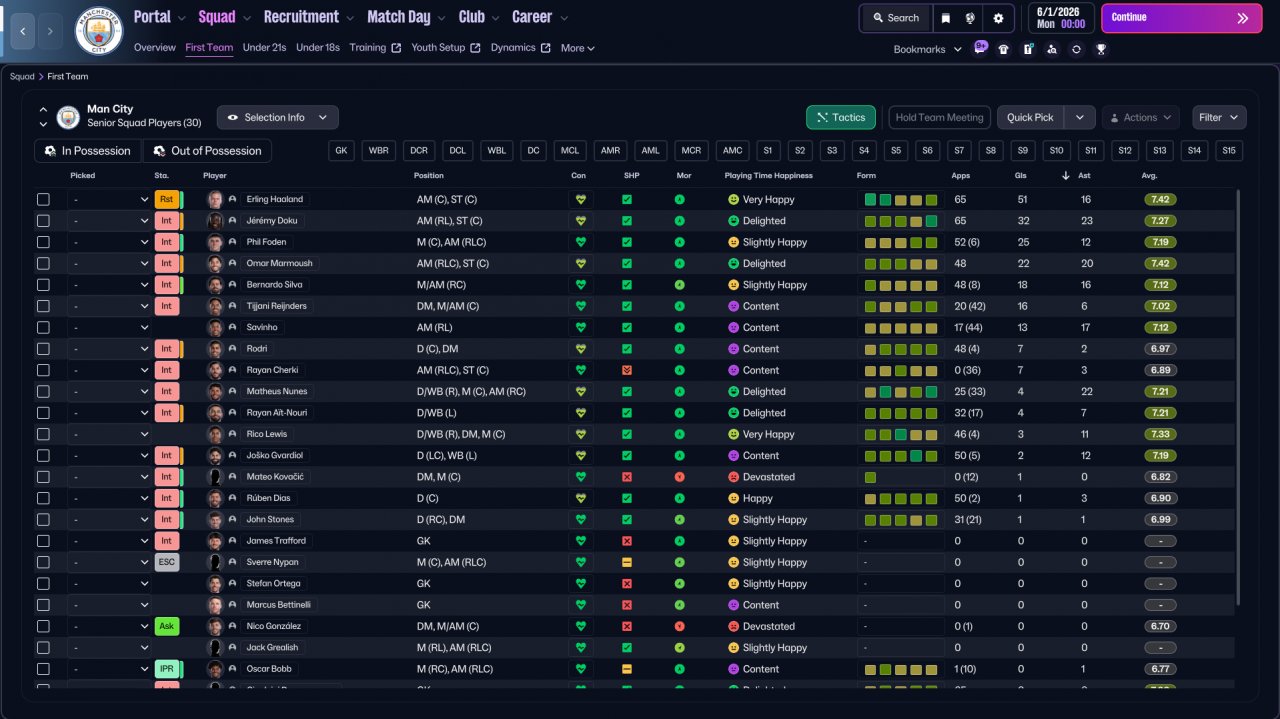
Task: Check the box for Rodri's row
Action: pyautogui.click(x=43, y=349)
